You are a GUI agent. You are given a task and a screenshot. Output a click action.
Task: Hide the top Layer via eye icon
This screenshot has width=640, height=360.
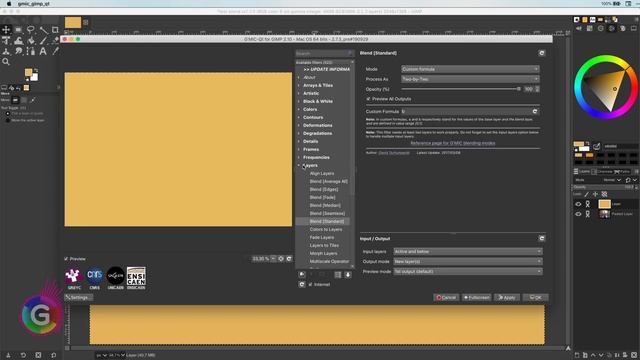tap(578, 204)
